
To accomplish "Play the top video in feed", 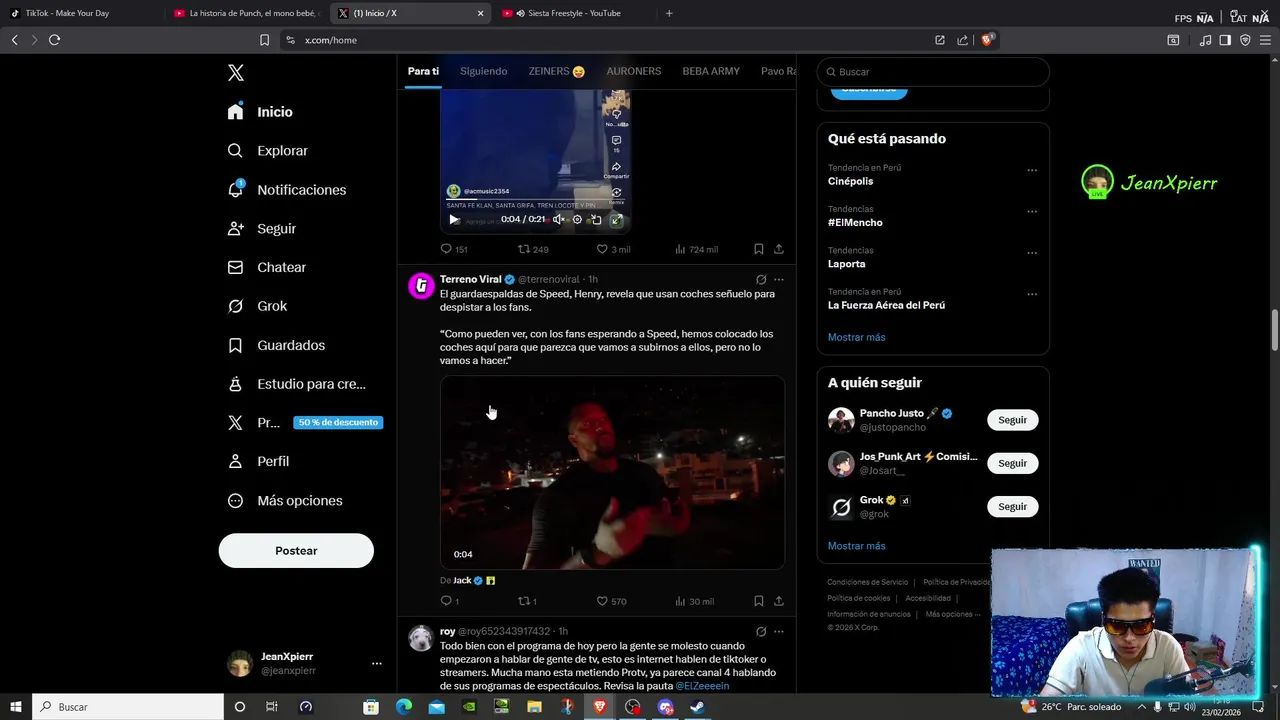I will tap(454, 220).
